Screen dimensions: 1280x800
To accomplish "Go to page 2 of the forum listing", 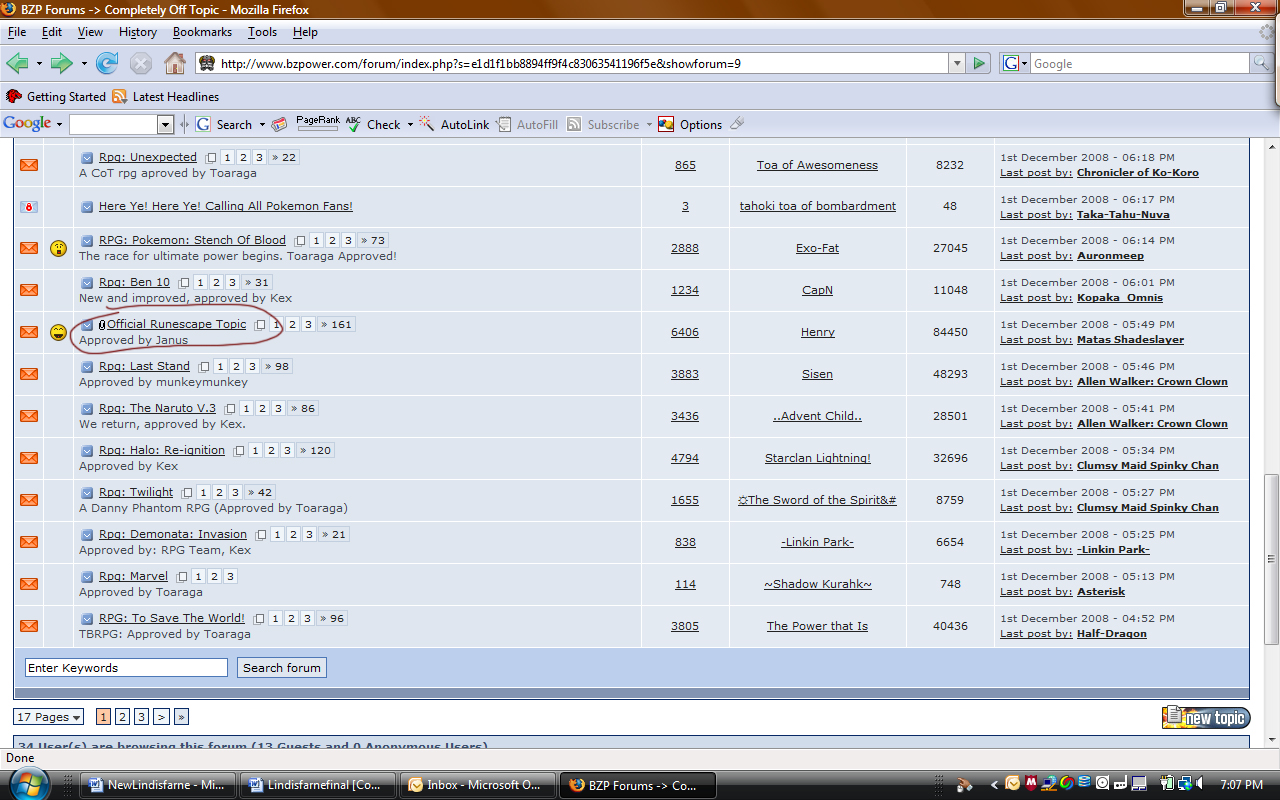I will pyautogui.click(x=122, y=717).
